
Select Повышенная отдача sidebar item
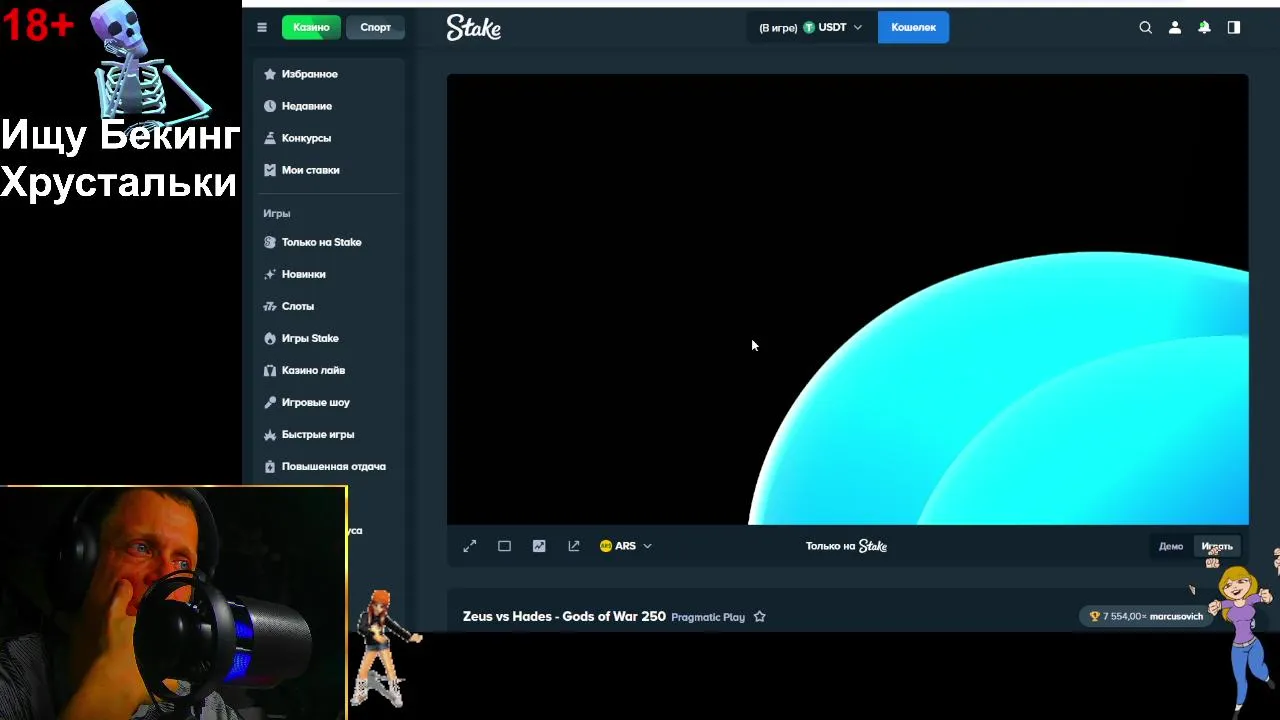[x=329, y=466]
